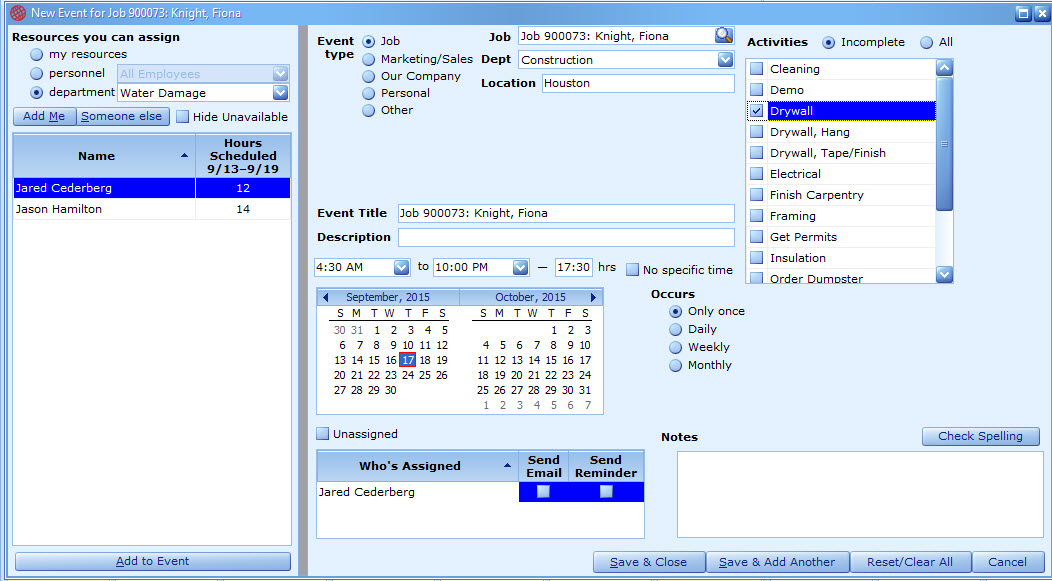Advance calendar to next month
Screen dimensions: 1052x581
pyautogui.click(x=593, y=297)
